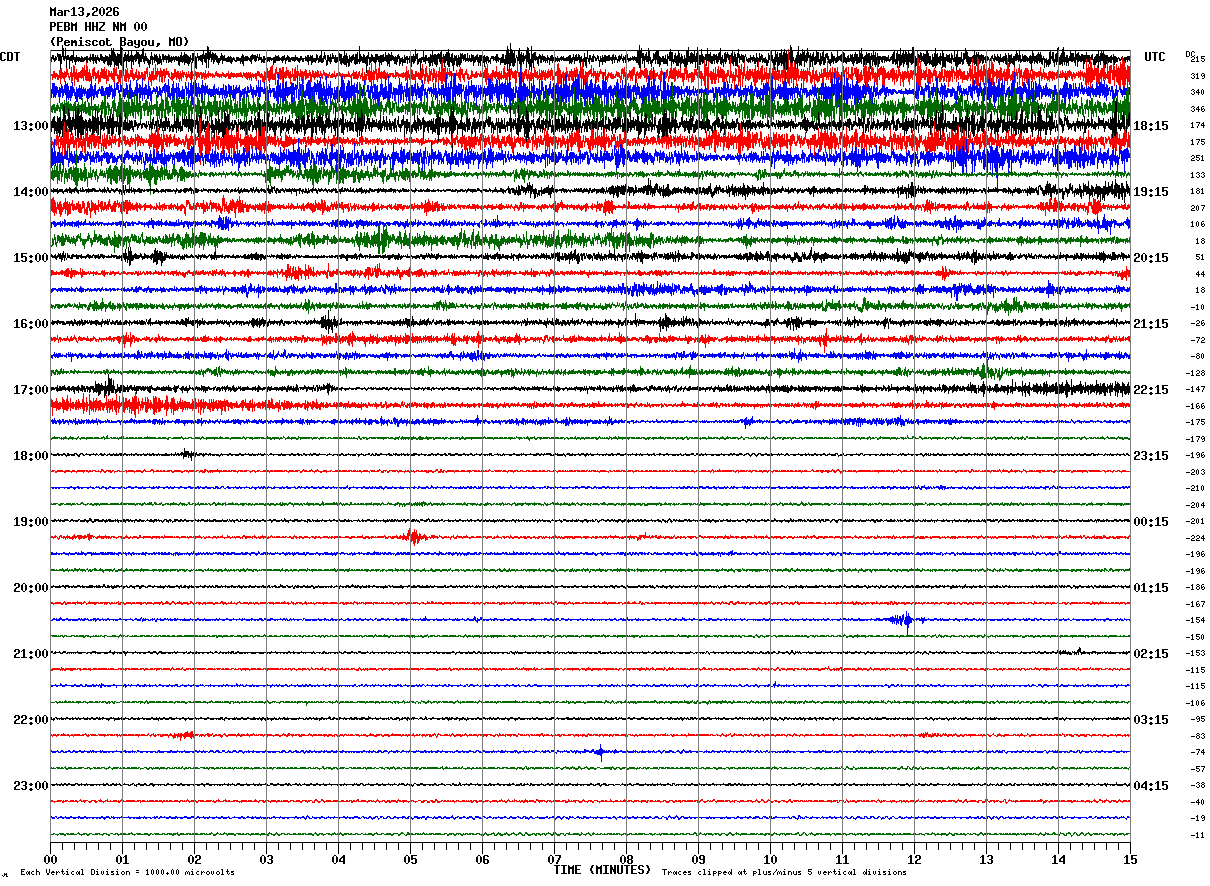Image resolution: width=1210 pixels, height=886 pixels.
Task: Select the 13:00 CDT time label
Action: (x=31, y=126)
